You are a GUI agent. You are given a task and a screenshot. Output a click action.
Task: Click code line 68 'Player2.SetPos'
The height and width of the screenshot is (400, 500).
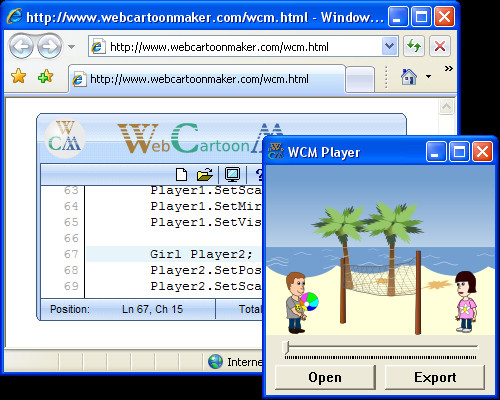click(206, 270)
